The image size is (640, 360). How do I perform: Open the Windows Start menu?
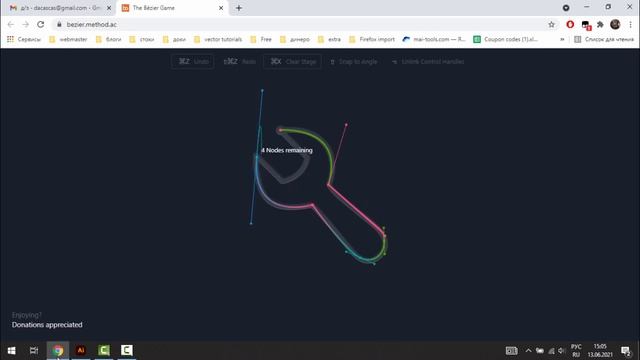[11, 350]
